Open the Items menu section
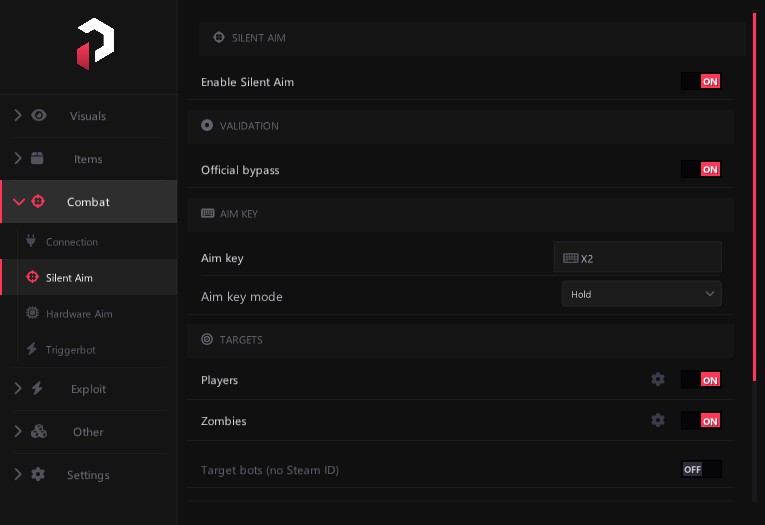 (x=88, y=159)
